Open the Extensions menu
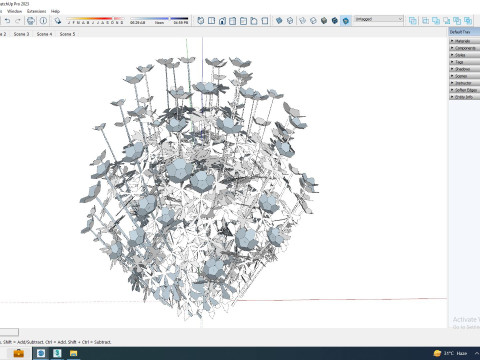The image size is (480, 360). (37, 11)
